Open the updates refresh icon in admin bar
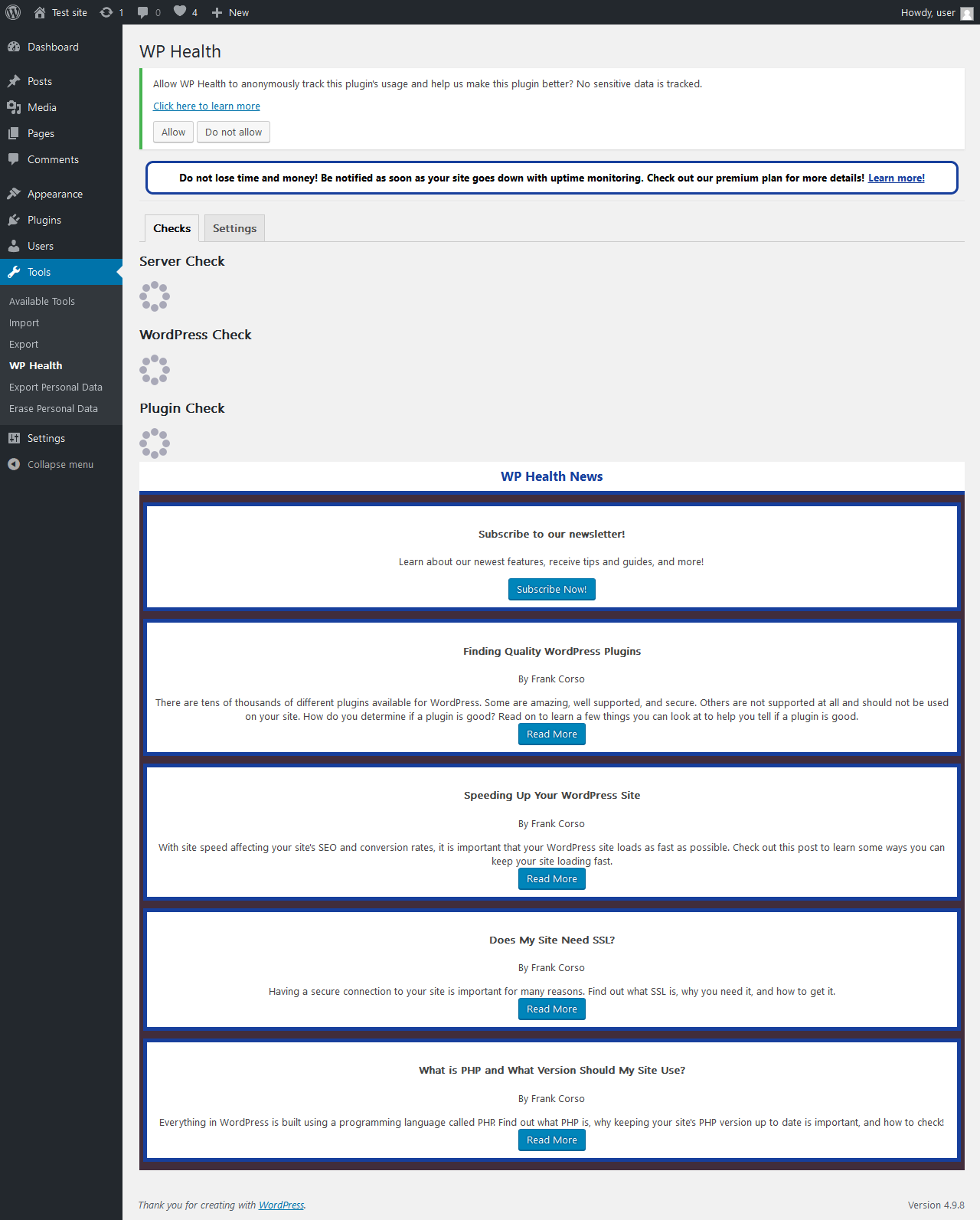980x1220 pixels. pyautogui.click(x=106, y=12)
